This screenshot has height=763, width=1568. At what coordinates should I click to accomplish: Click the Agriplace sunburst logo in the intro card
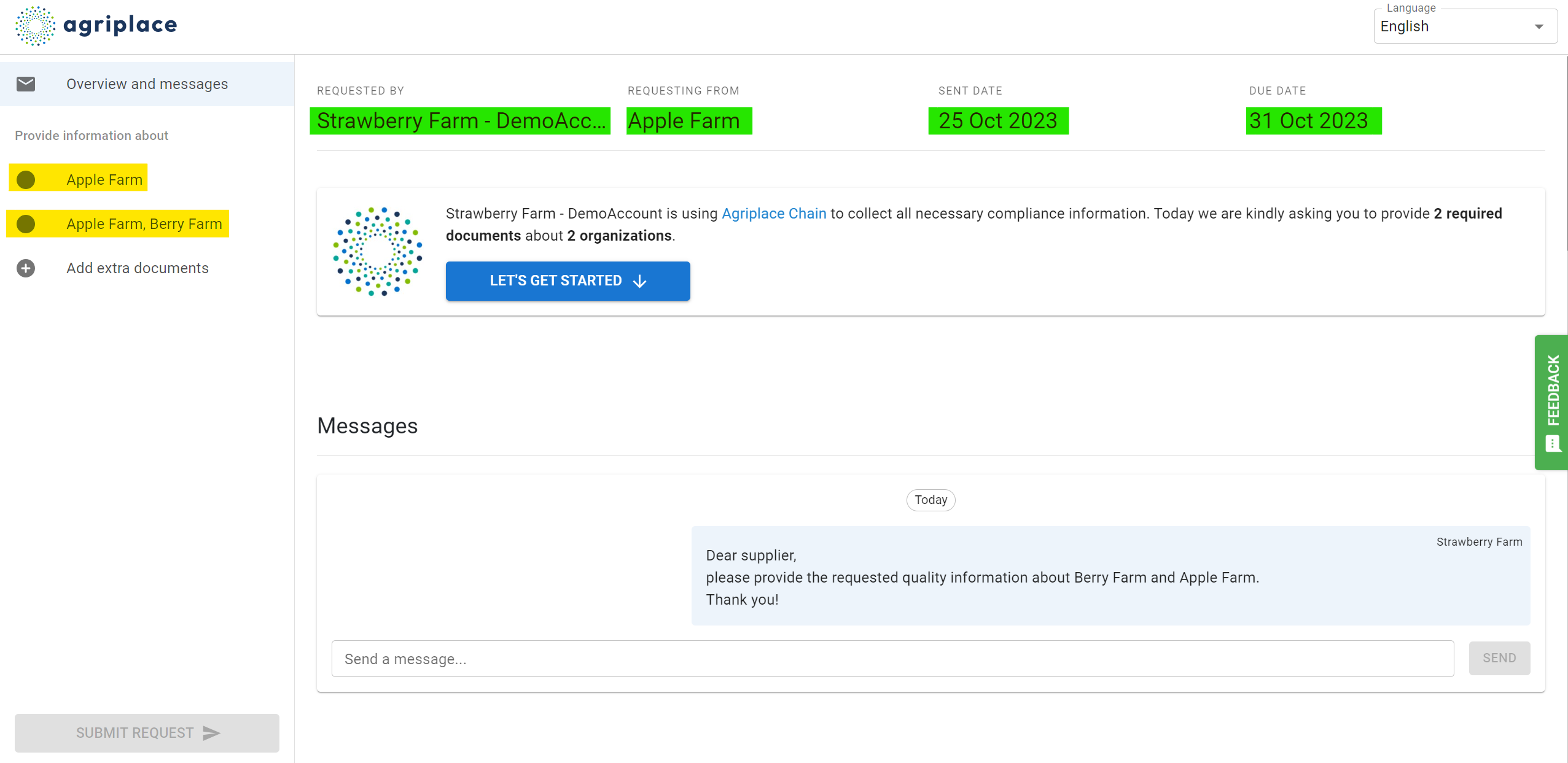click(x=378, y=252)
